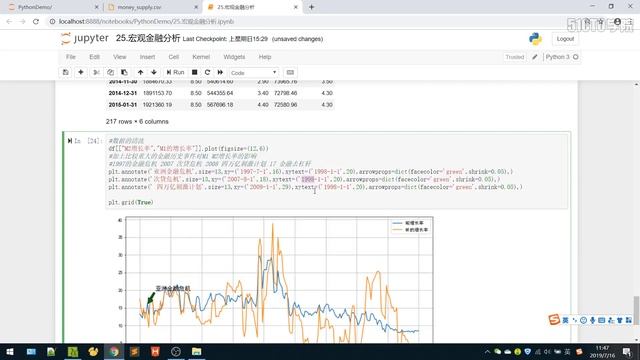Click the plt.grid(True) code line

pos(131,202)
